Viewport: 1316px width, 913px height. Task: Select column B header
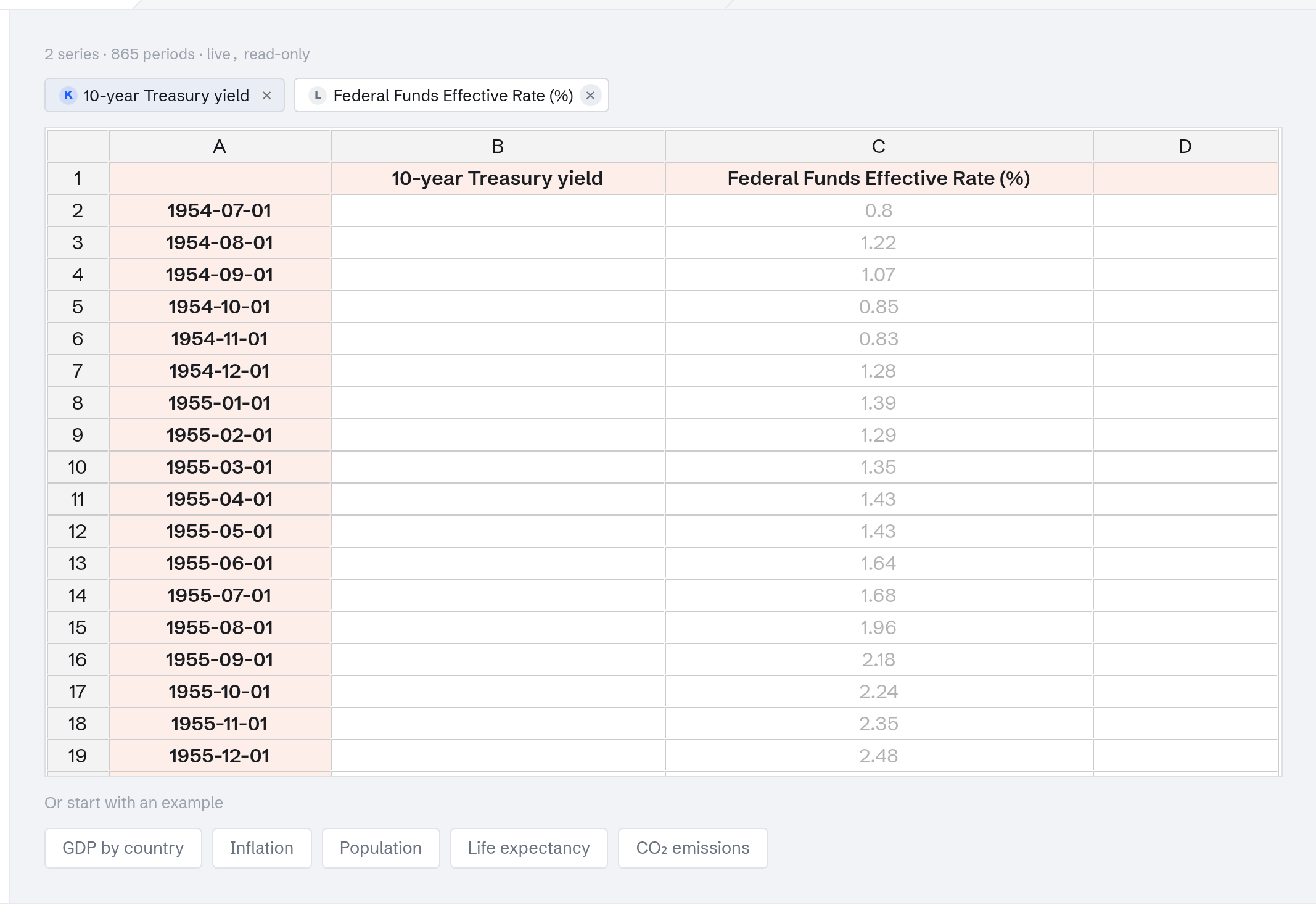[x=498, y=146]
